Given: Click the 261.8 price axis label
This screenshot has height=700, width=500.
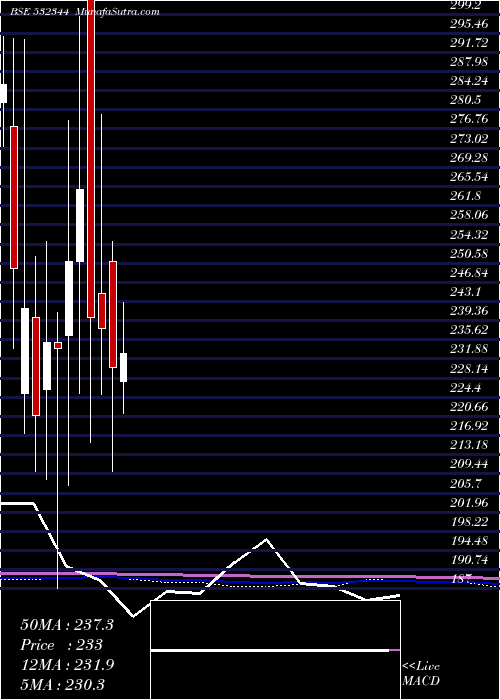Looking at the screenshot, I should 466,196.
